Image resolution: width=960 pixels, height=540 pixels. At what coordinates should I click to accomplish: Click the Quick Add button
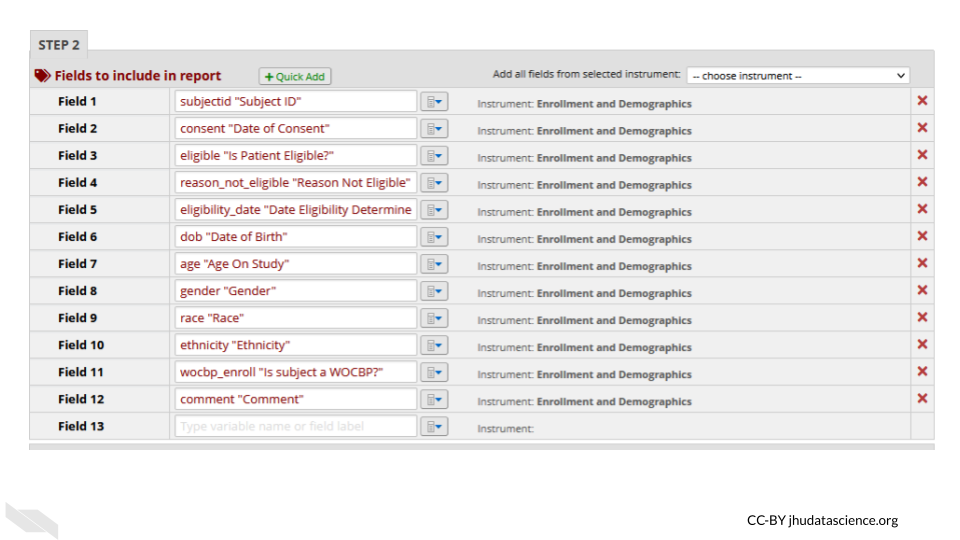295,77
